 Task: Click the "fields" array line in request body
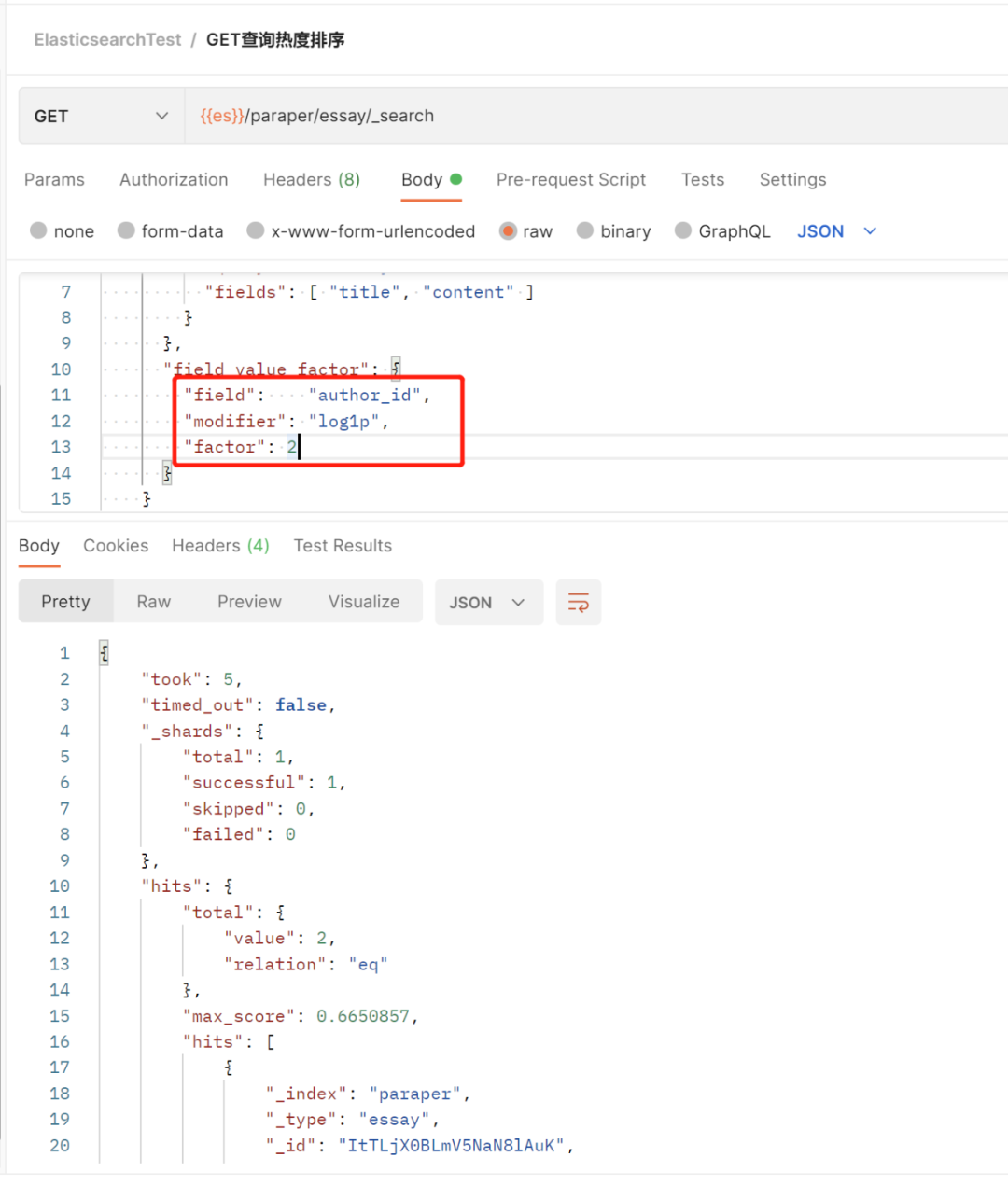370,292
